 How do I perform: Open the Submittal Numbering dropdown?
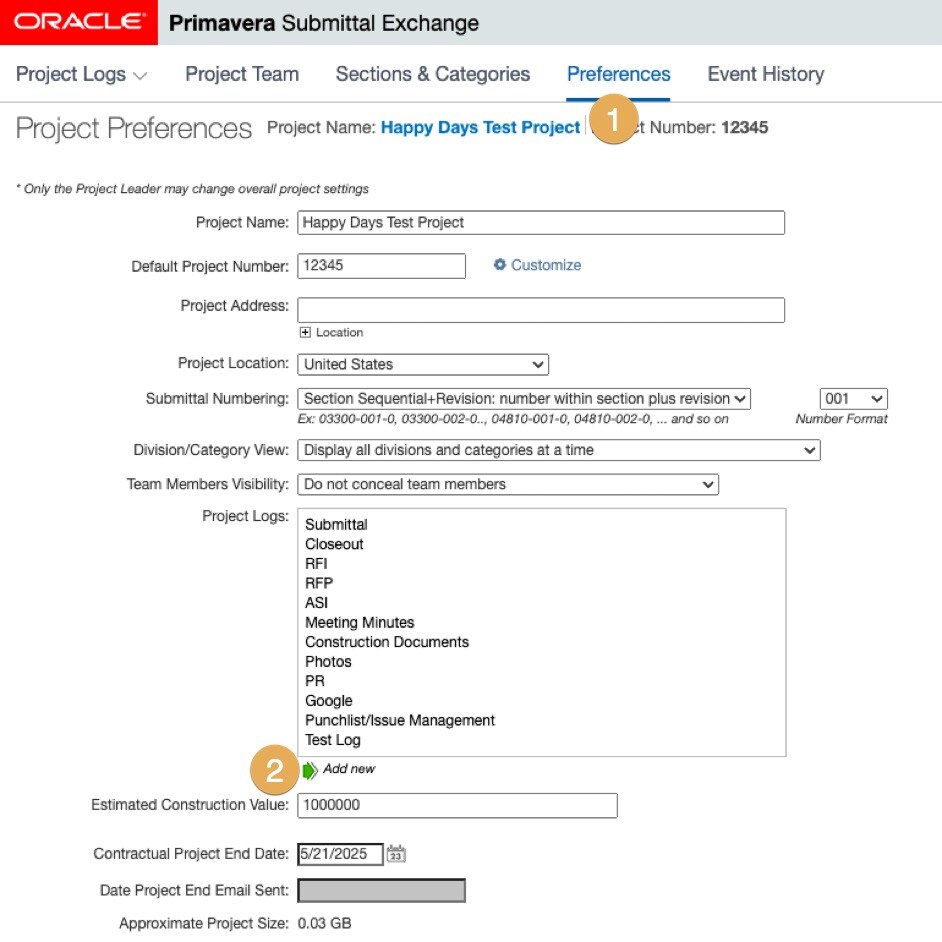tap(524, 398)
